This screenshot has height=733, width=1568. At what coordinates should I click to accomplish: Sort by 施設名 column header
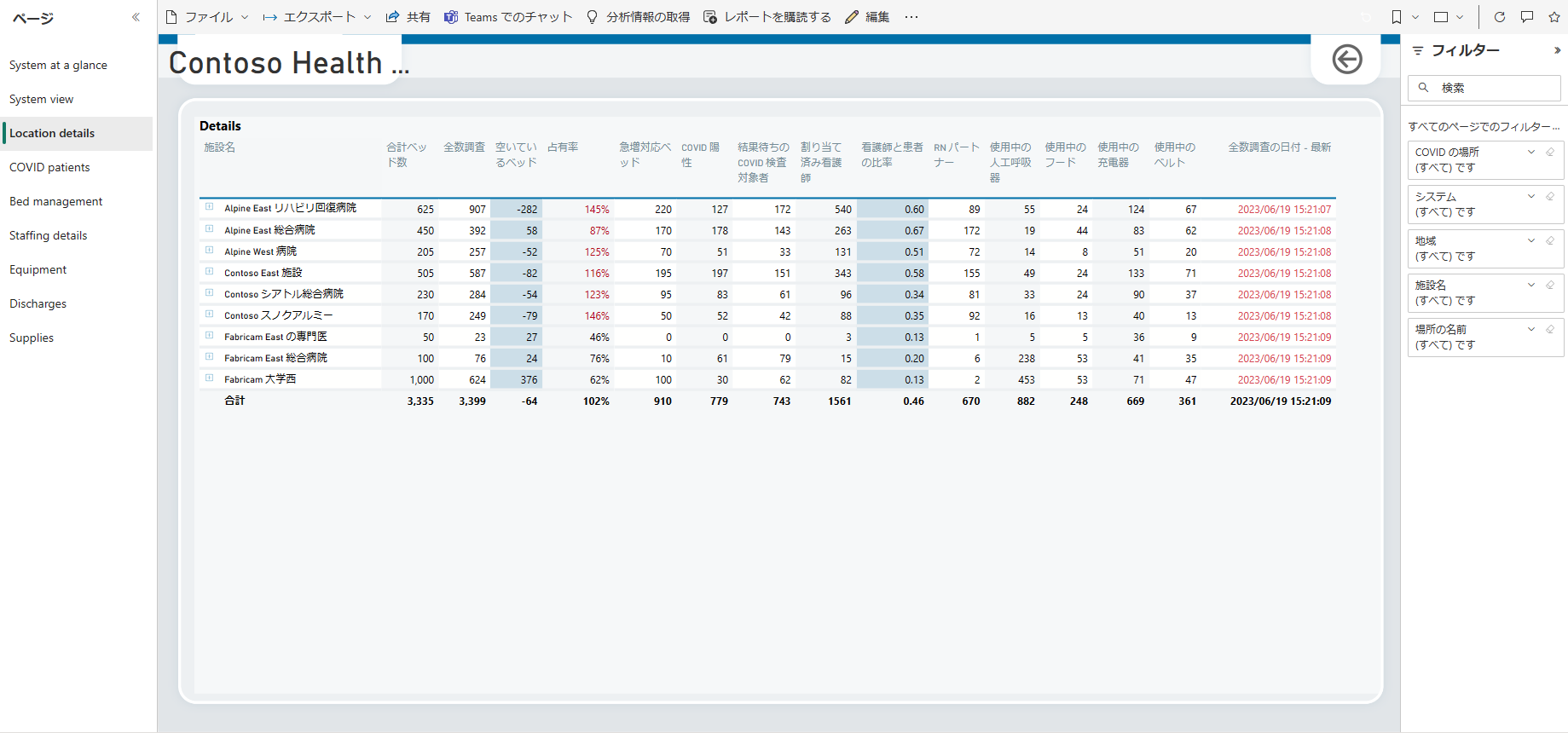pyautogui.click(x=219, y=147)
